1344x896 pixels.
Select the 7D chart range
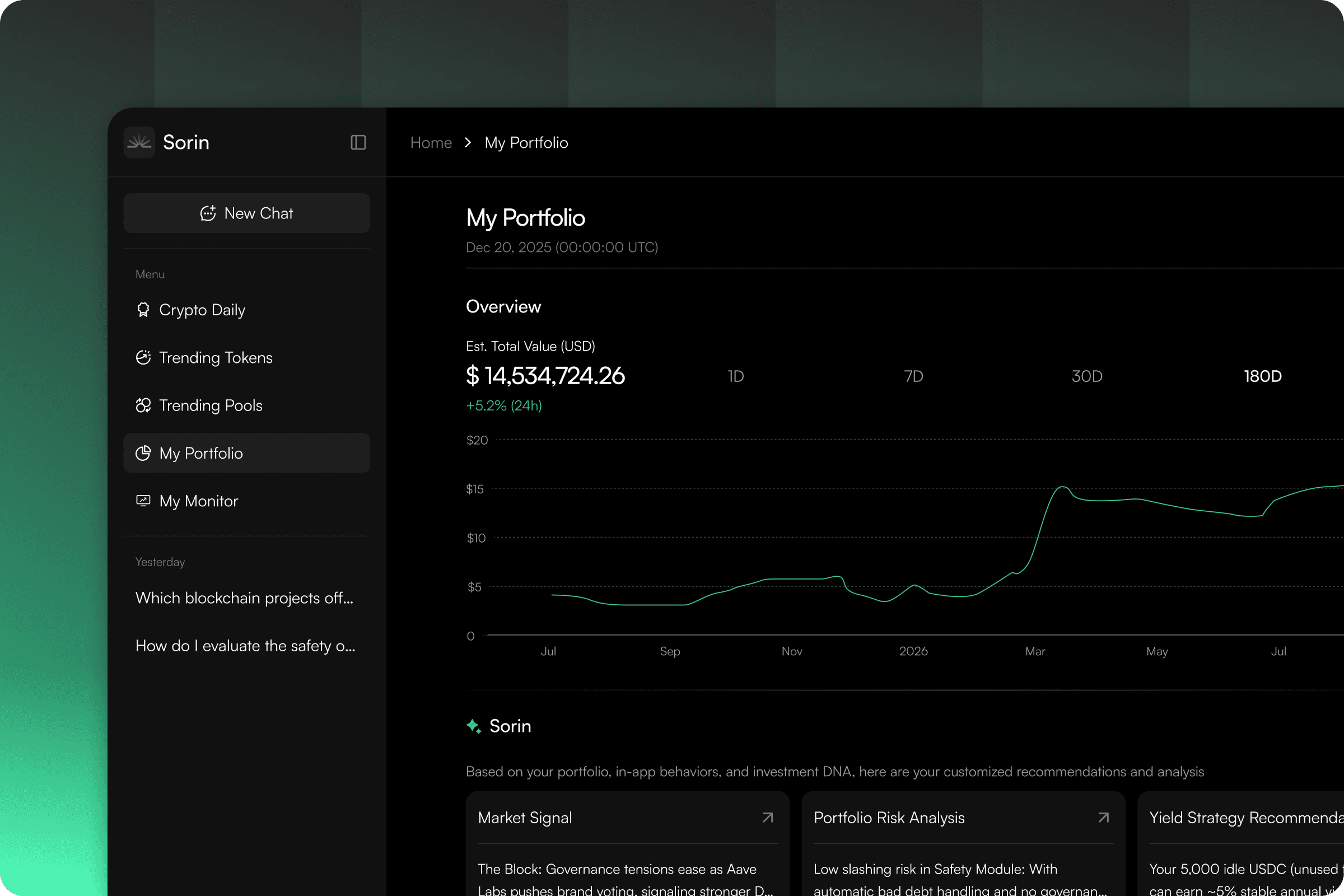click(x=913, y=376)
